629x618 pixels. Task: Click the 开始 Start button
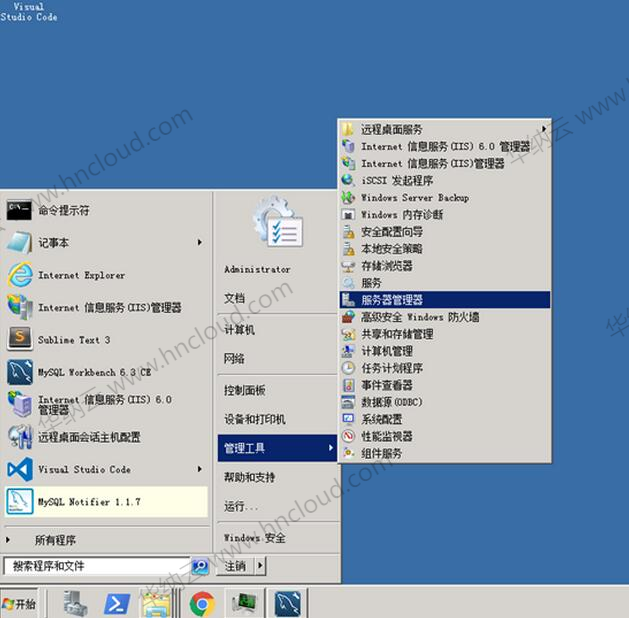coord(19,604)
